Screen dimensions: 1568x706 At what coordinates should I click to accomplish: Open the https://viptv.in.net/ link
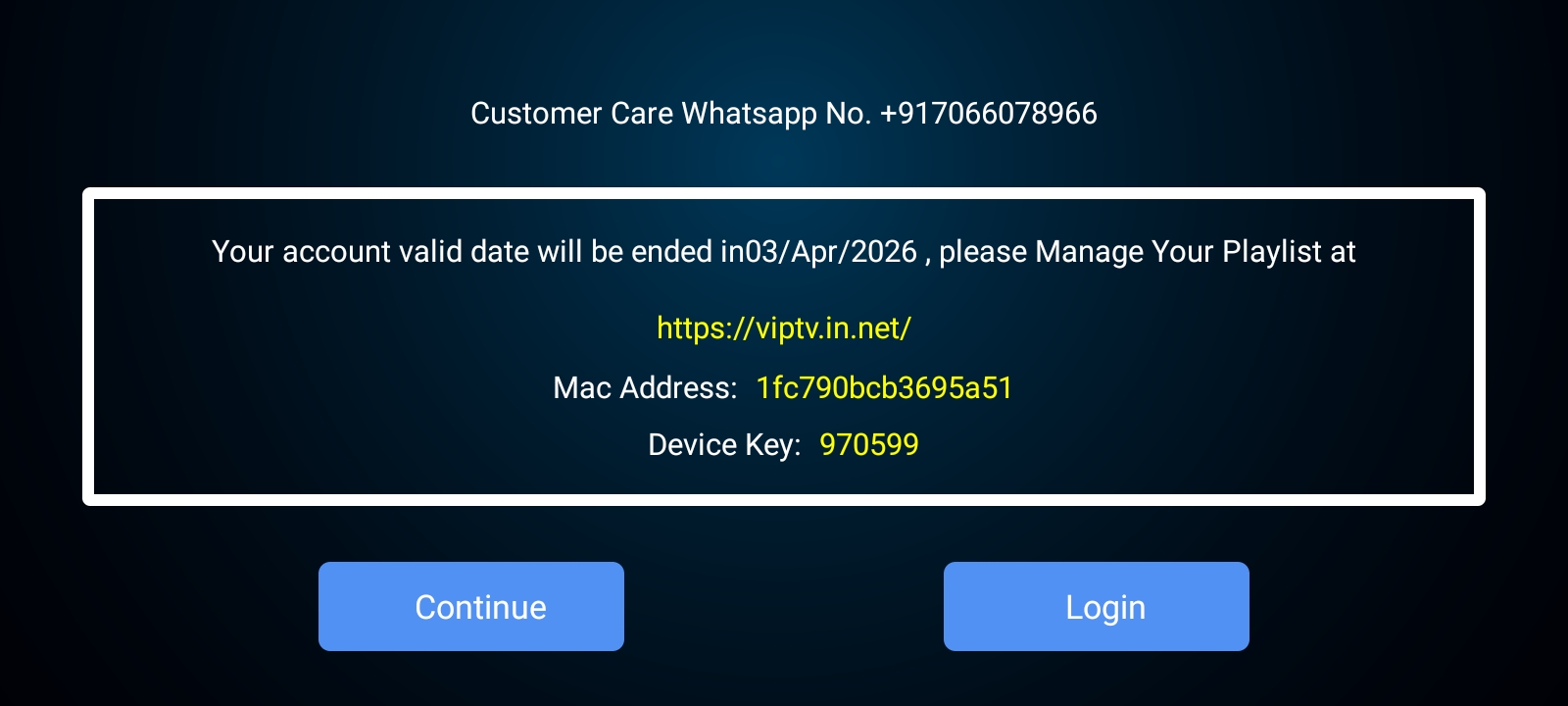click(x=784, y=328)
